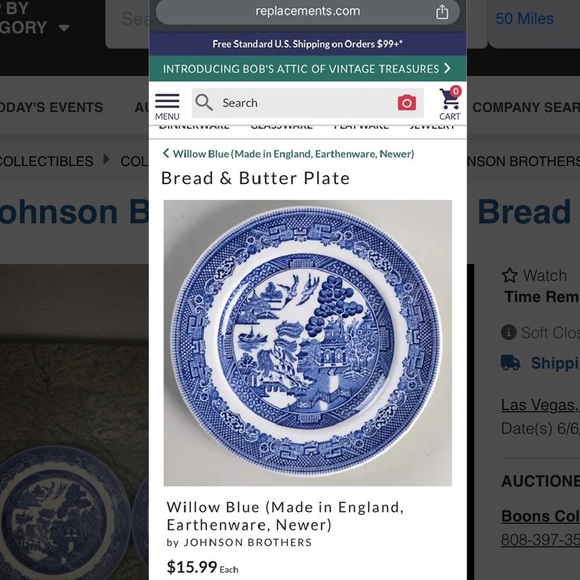Click the magnifying glass search icon
Viewport: 580px width, 580px height.
204,102
